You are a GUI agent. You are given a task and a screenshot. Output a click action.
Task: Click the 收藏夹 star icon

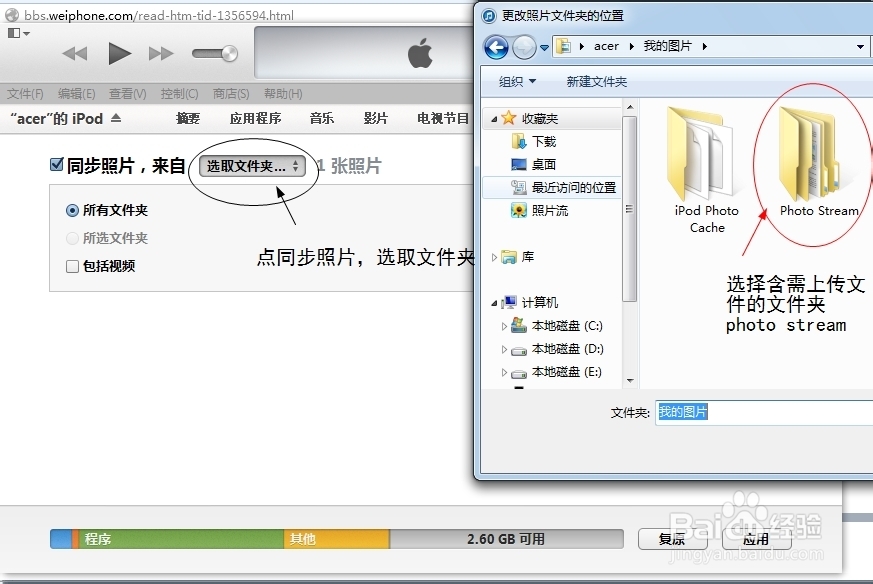(x=508, y=117)
